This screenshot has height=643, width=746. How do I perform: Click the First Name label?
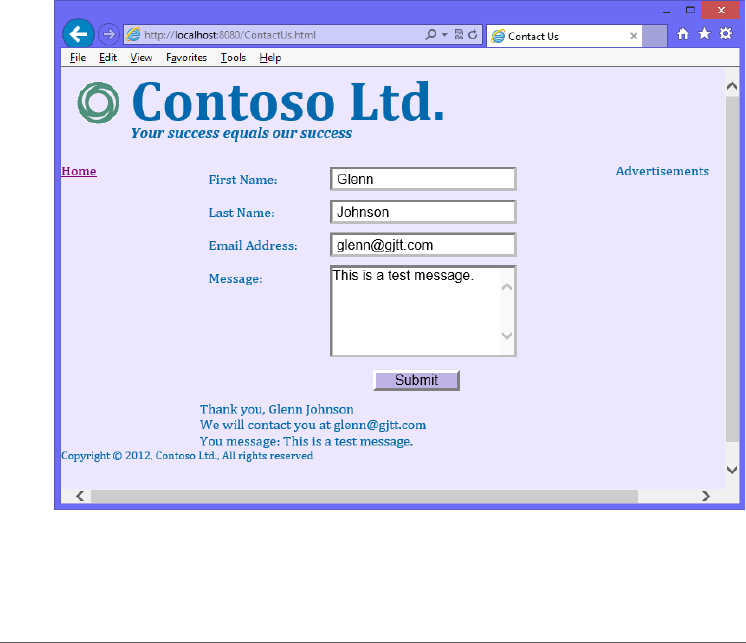(243, 180)
